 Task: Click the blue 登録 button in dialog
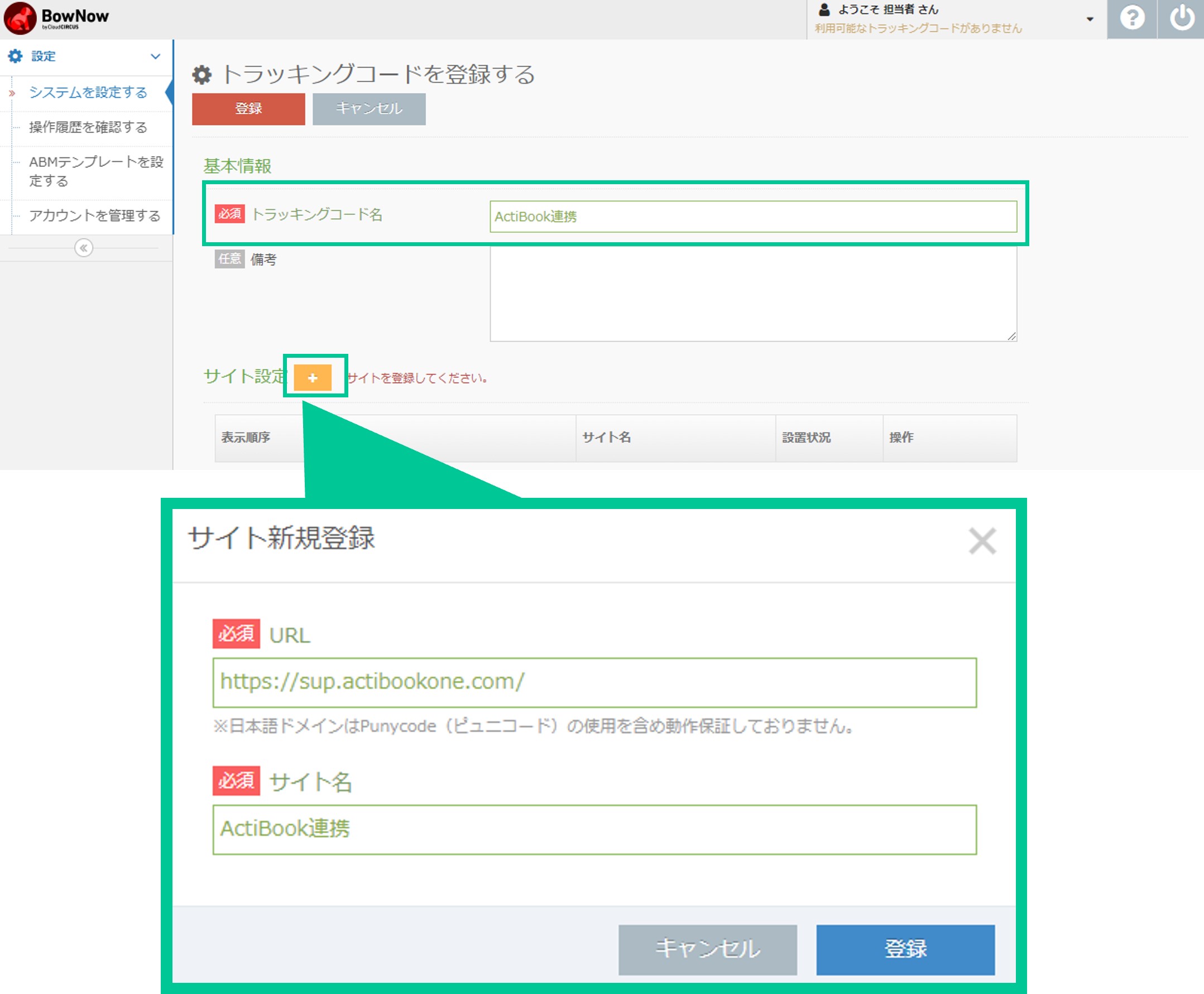[906, 950]
